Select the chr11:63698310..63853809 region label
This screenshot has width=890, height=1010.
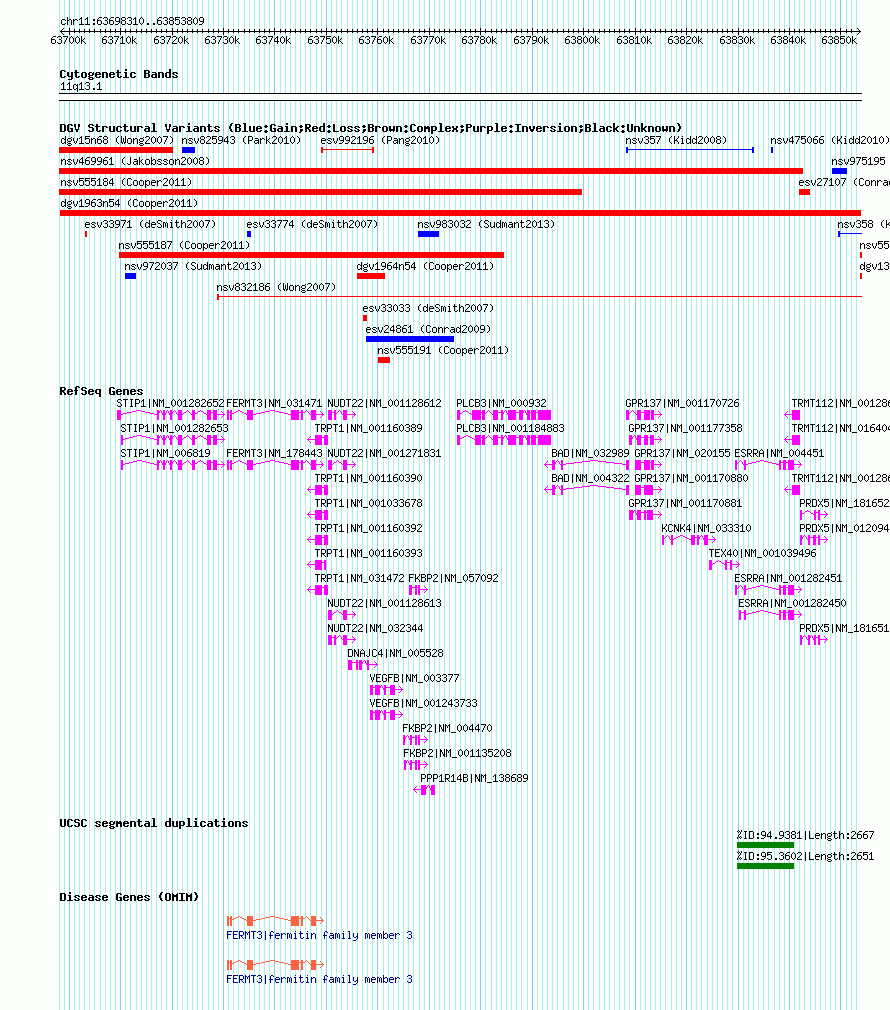point(132,21)
